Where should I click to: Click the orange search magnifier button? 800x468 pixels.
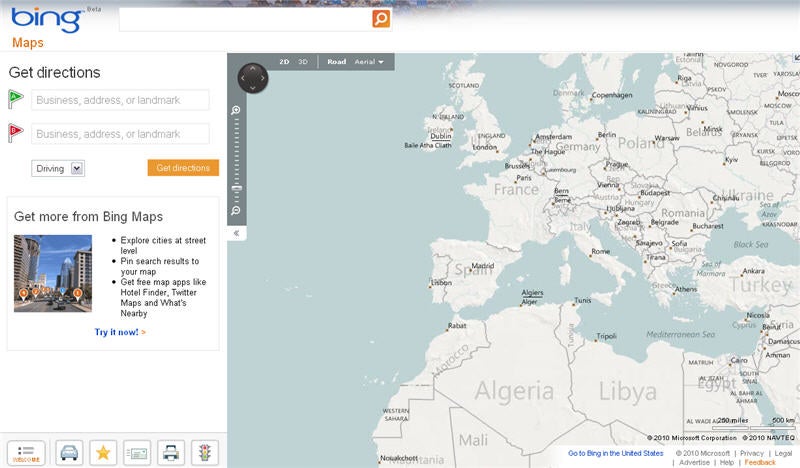[381, 18]
